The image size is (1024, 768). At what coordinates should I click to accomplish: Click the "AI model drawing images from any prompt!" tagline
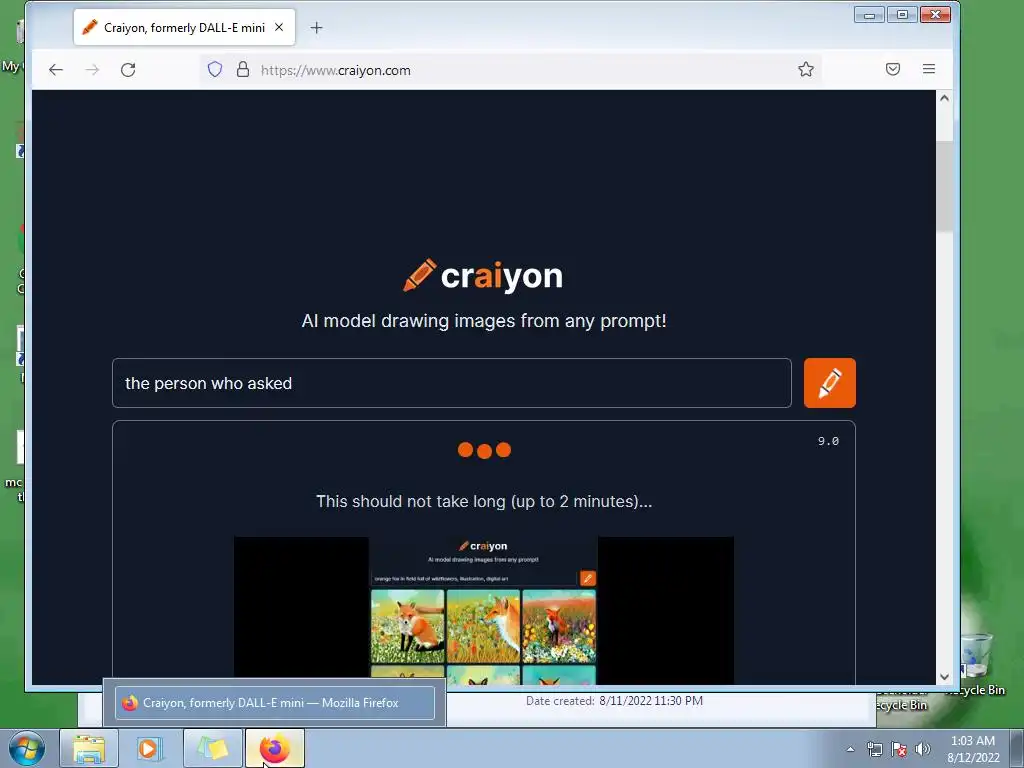point(484,321)
